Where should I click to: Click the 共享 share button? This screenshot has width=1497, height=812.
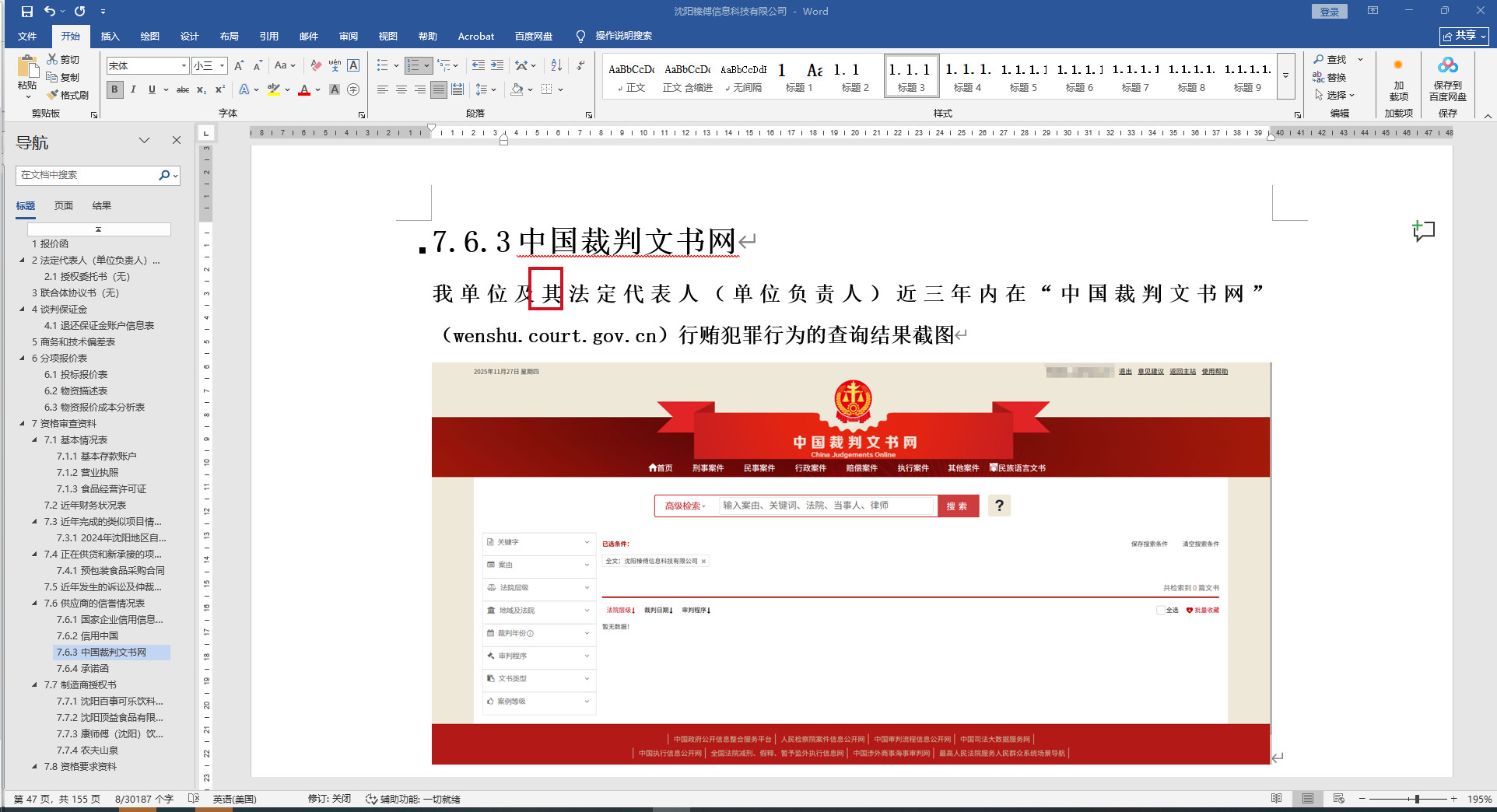click(1464, 36)
